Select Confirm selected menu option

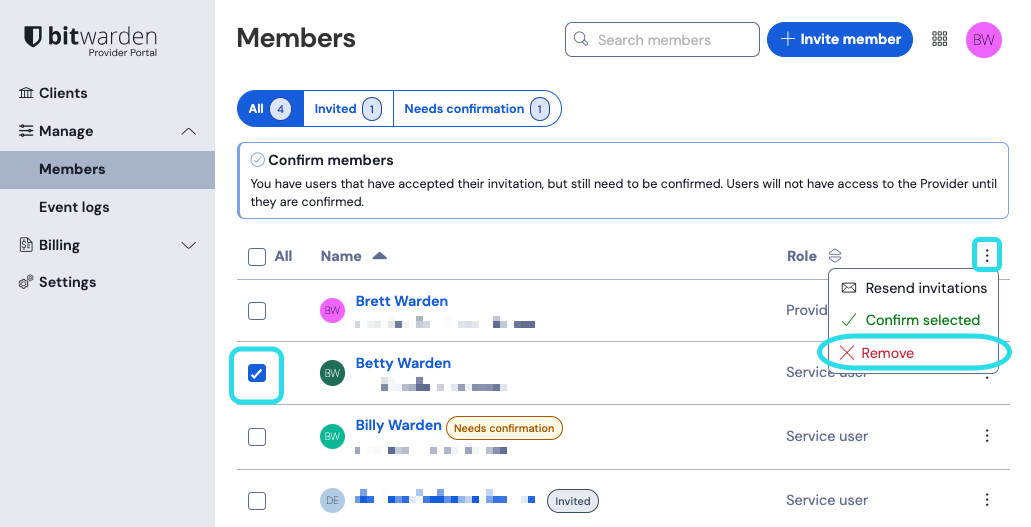click(922, 320)
